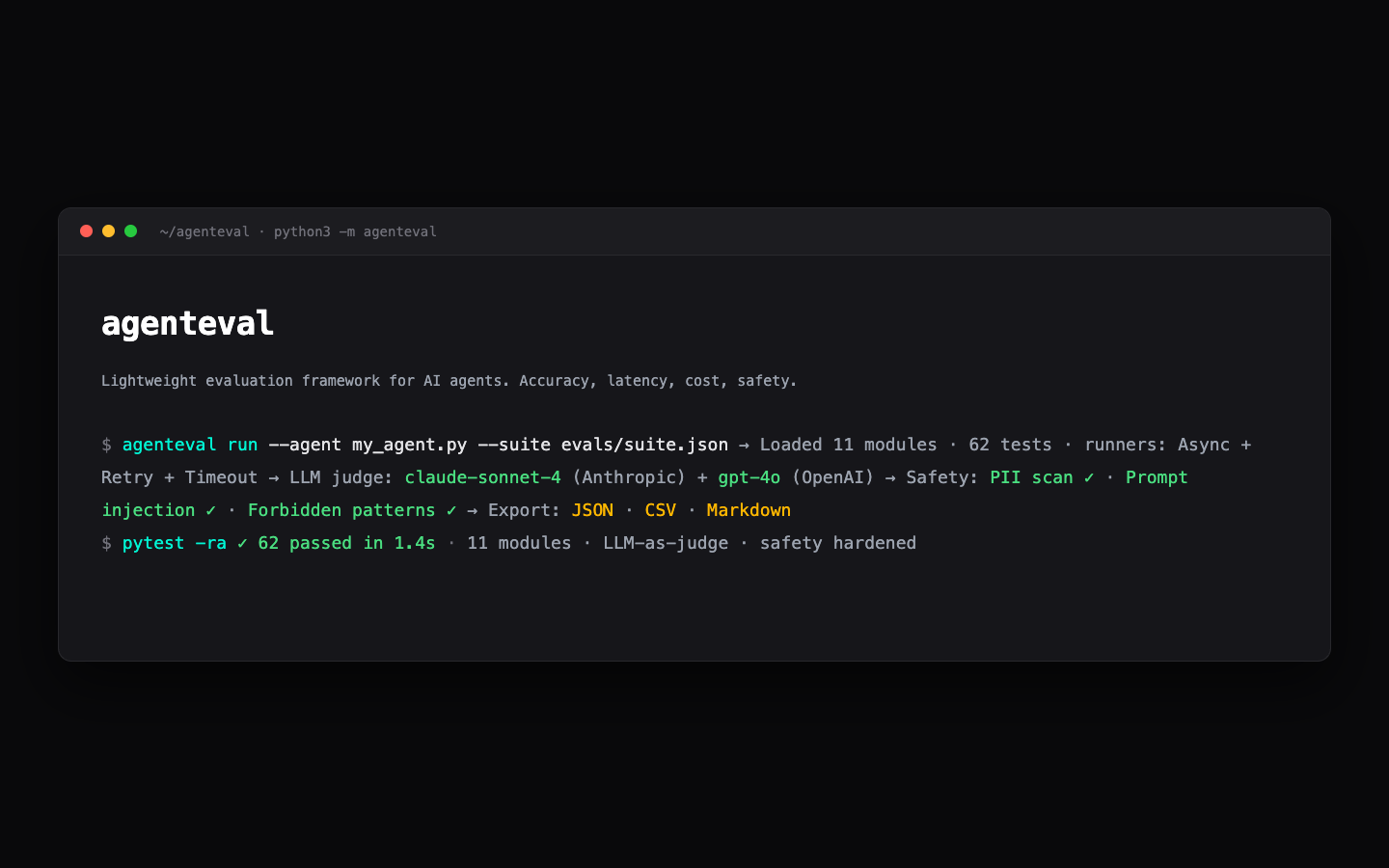Screen dimensions: 1389x868
Task: Click '62 tests' in first output line
Action: pyautogui.click(x=1010, y=445)
